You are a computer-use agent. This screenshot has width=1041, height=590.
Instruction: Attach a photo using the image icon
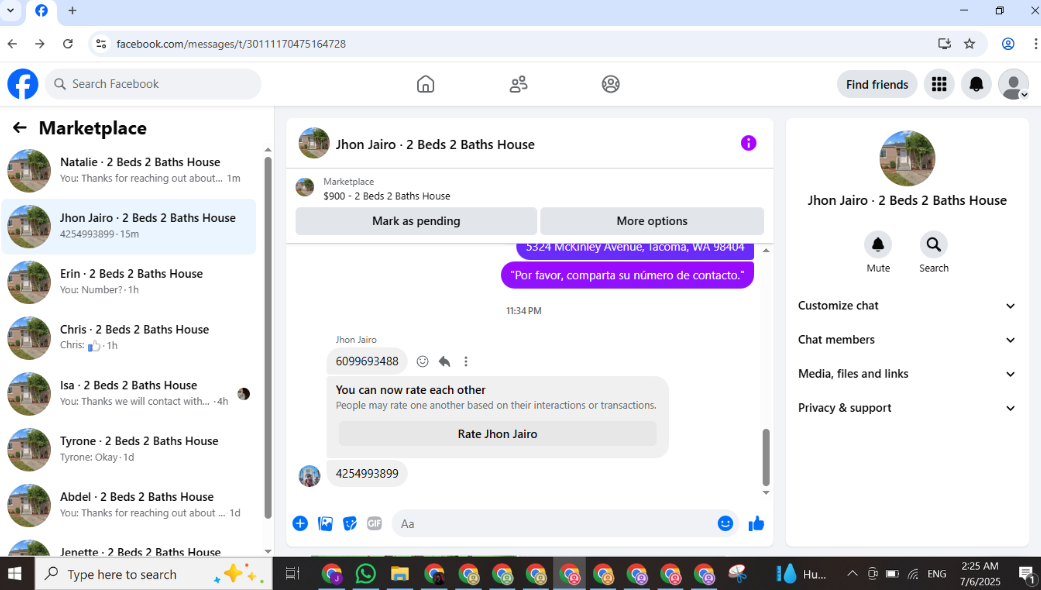tap(325, 524)
